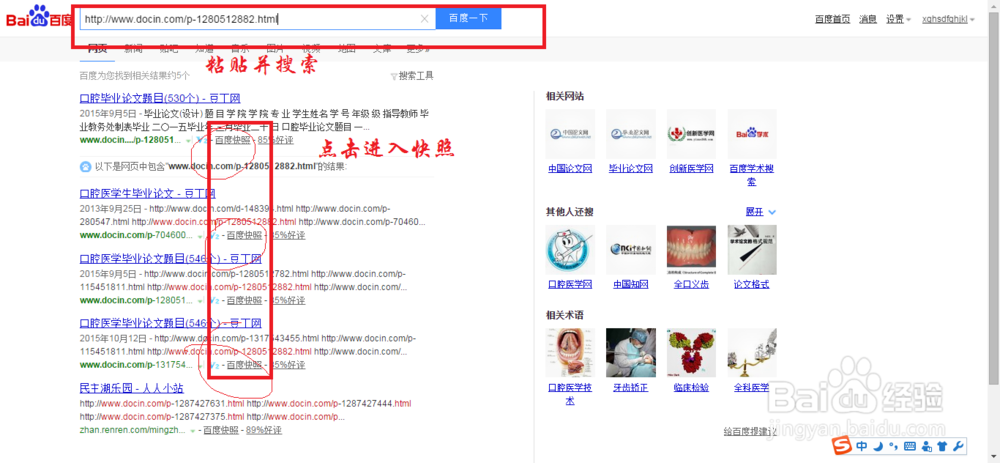The image size is (1000, 463).
Task: Expand the green arrow after www.docin..../p-128051...
Action: tap(190, 140)
